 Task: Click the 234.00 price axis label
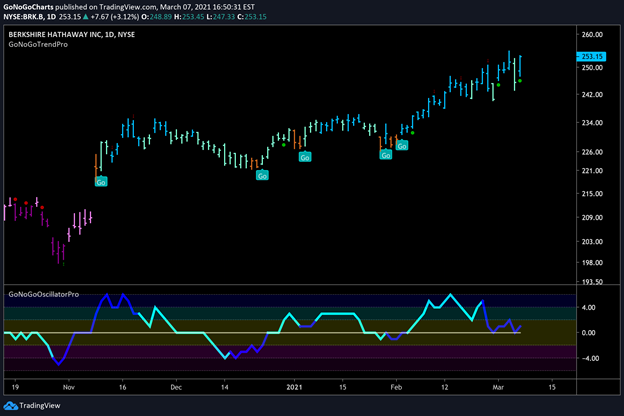pos(592,123)
